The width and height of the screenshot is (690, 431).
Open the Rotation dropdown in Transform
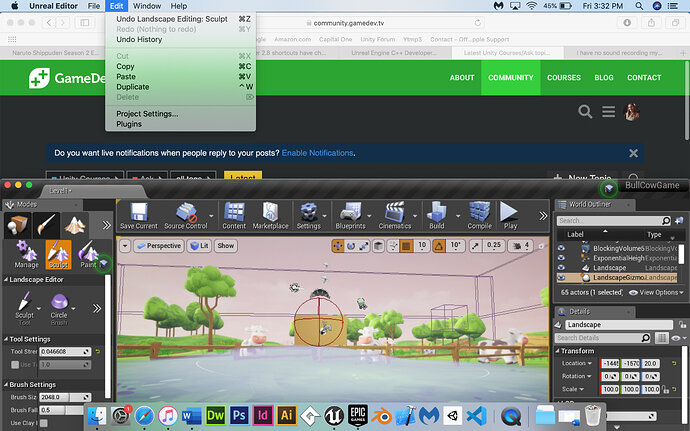click(577, 376)
